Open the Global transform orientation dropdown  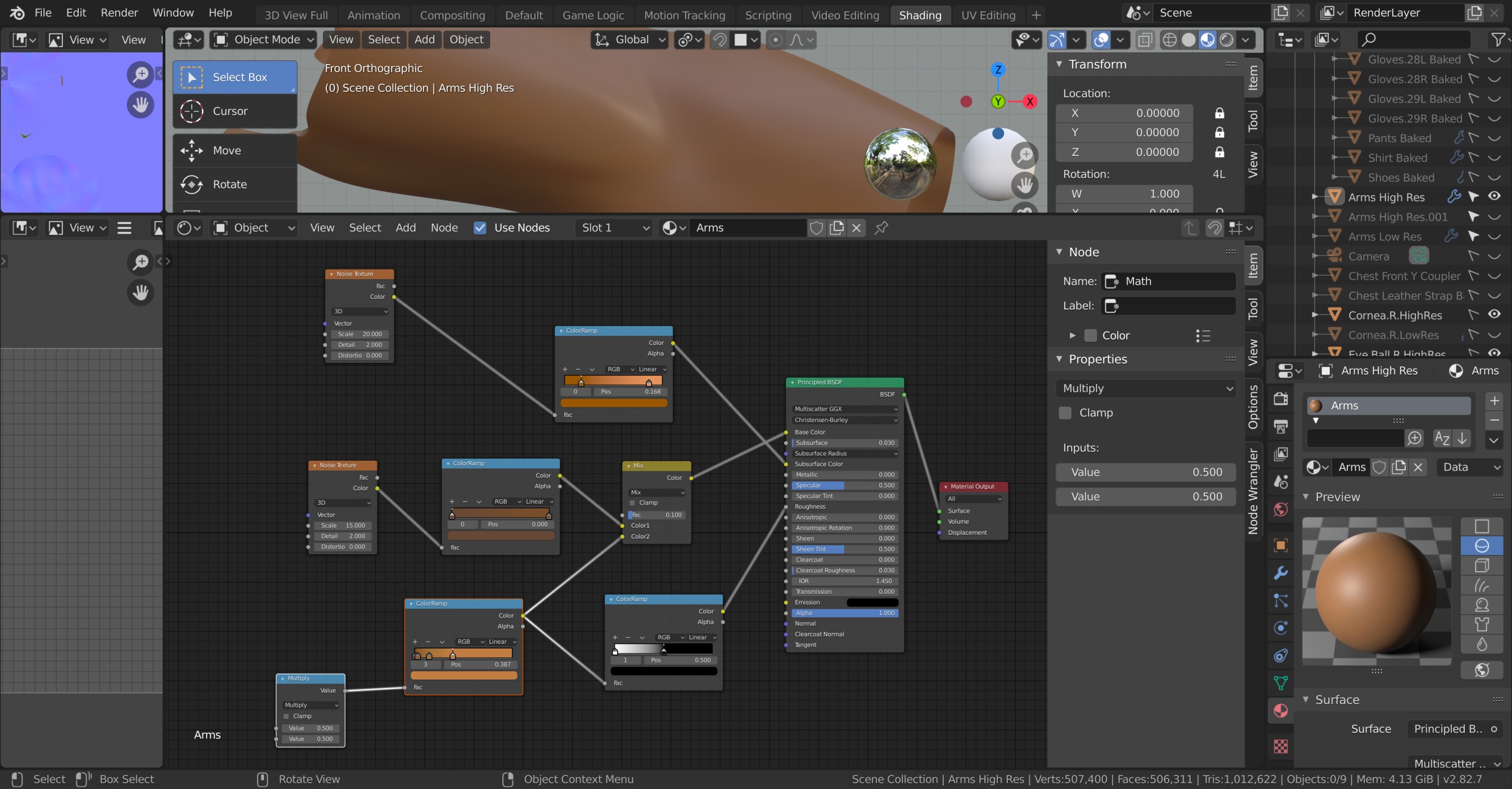(630, 39)
